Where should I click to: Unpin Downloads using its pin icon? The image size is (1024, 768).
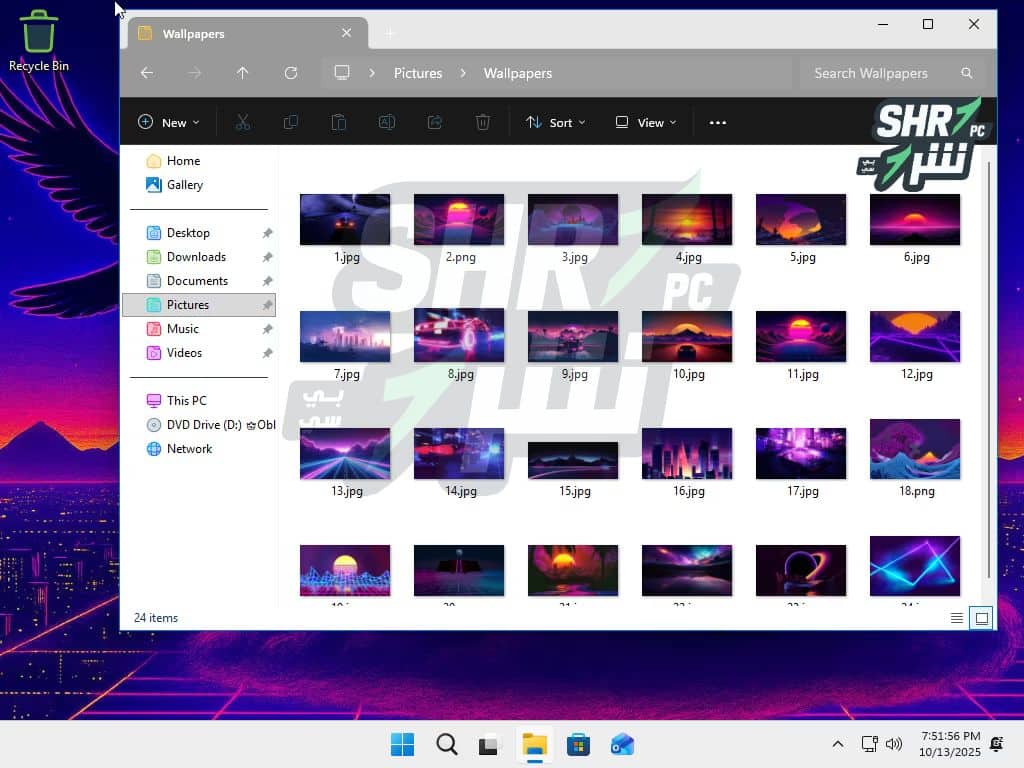[267, 257]
